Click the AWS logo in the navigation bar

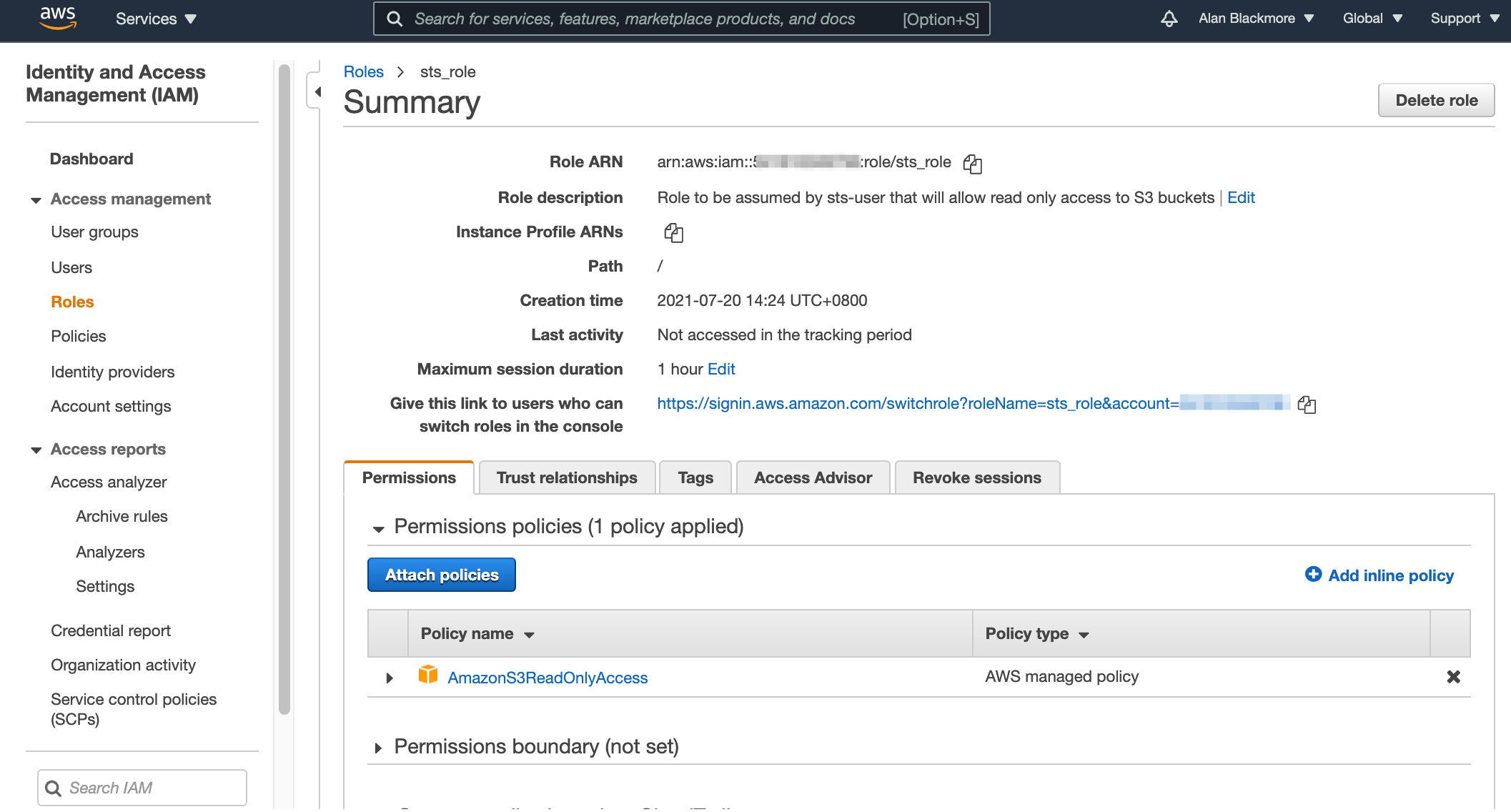click(58, 18)
